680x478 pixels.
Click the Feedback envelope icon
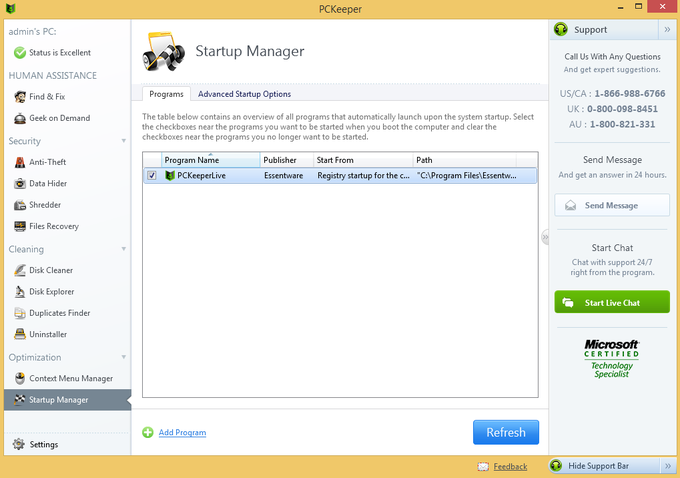coord(483,466)
